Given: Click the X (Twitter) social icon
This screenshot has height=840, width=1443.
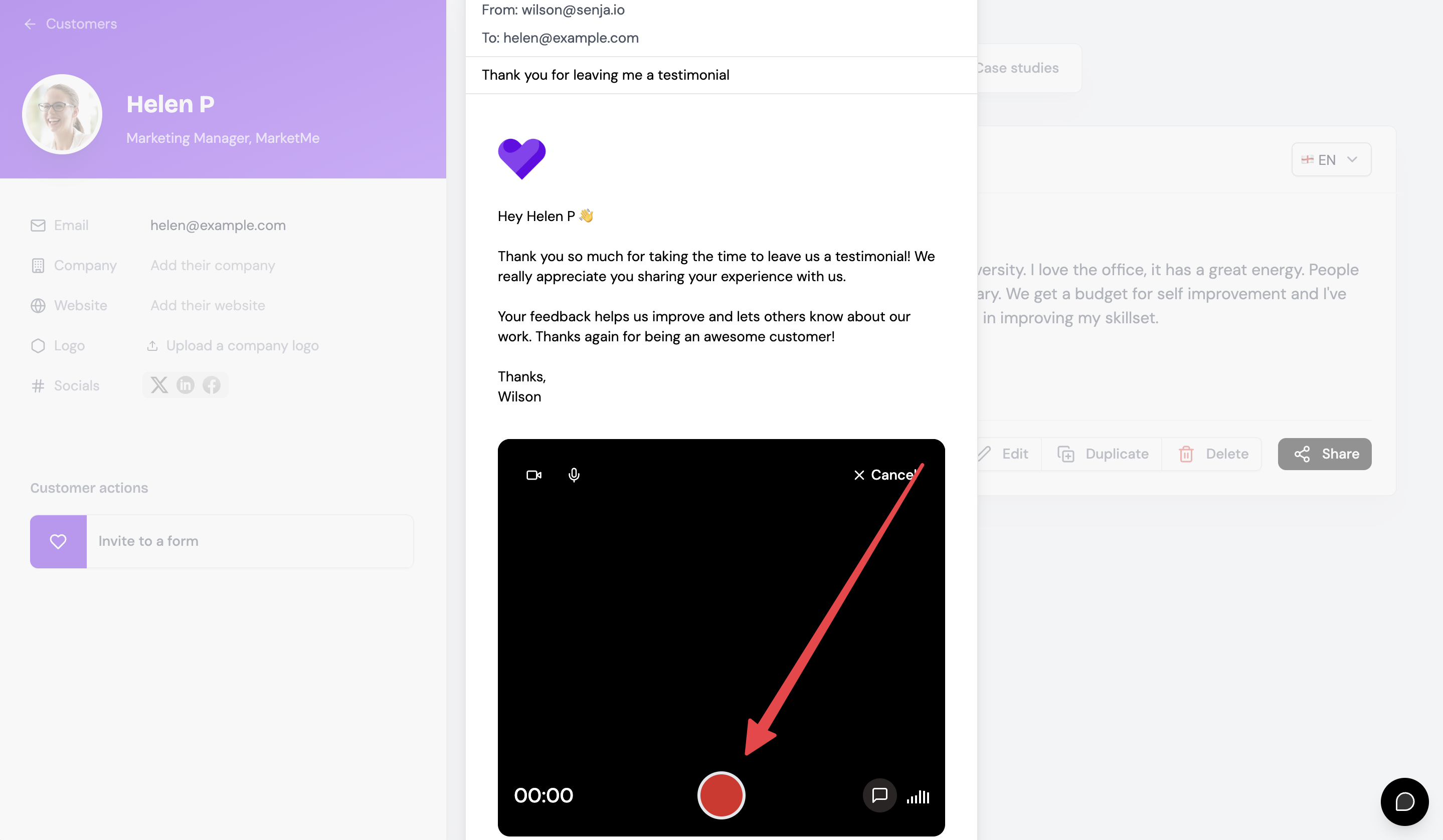Looking at the screenshot, I should [x=159, y=385].
